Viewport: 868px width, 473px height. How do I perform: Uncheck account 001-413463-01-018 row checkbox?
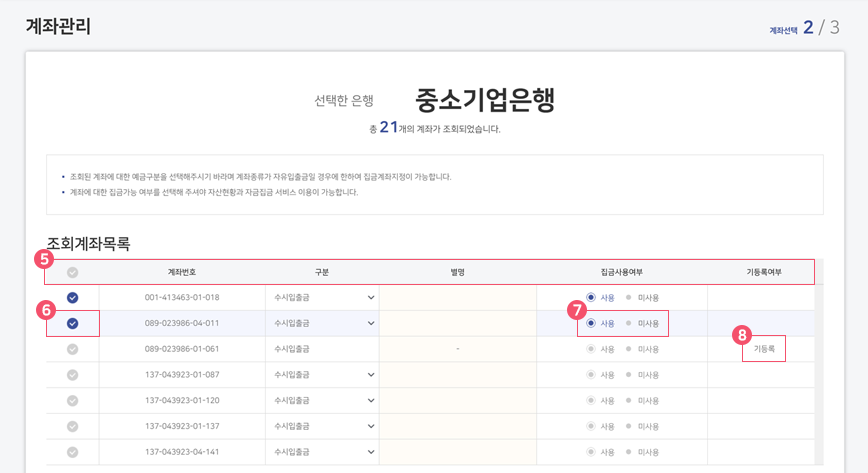tap(73, 298)
